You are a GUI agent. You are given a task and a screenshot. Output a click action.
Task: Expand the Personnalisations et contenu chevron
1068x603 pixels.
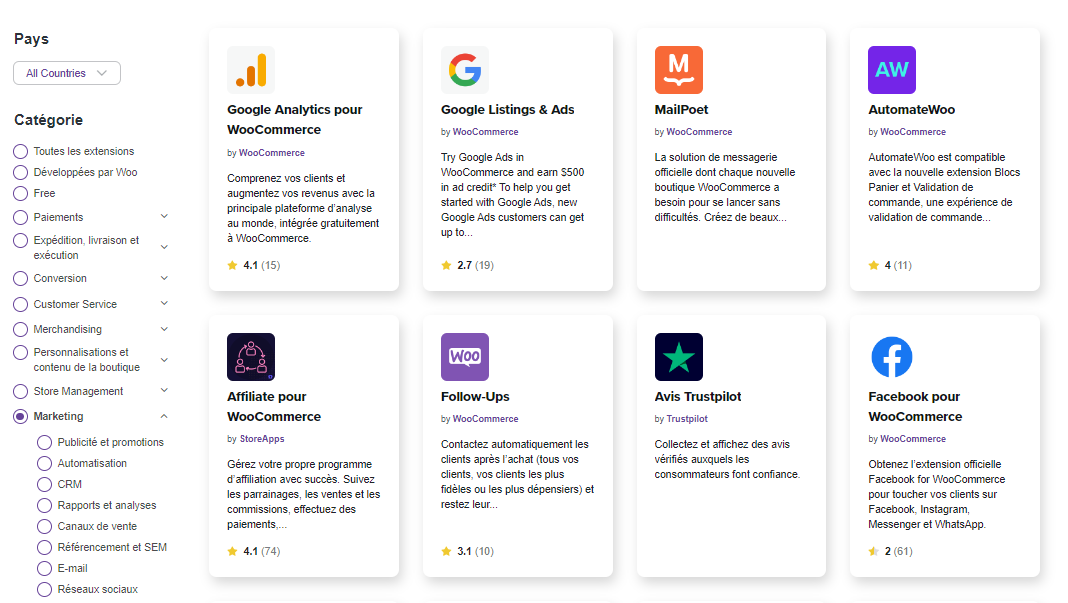(x=164, y=360)
